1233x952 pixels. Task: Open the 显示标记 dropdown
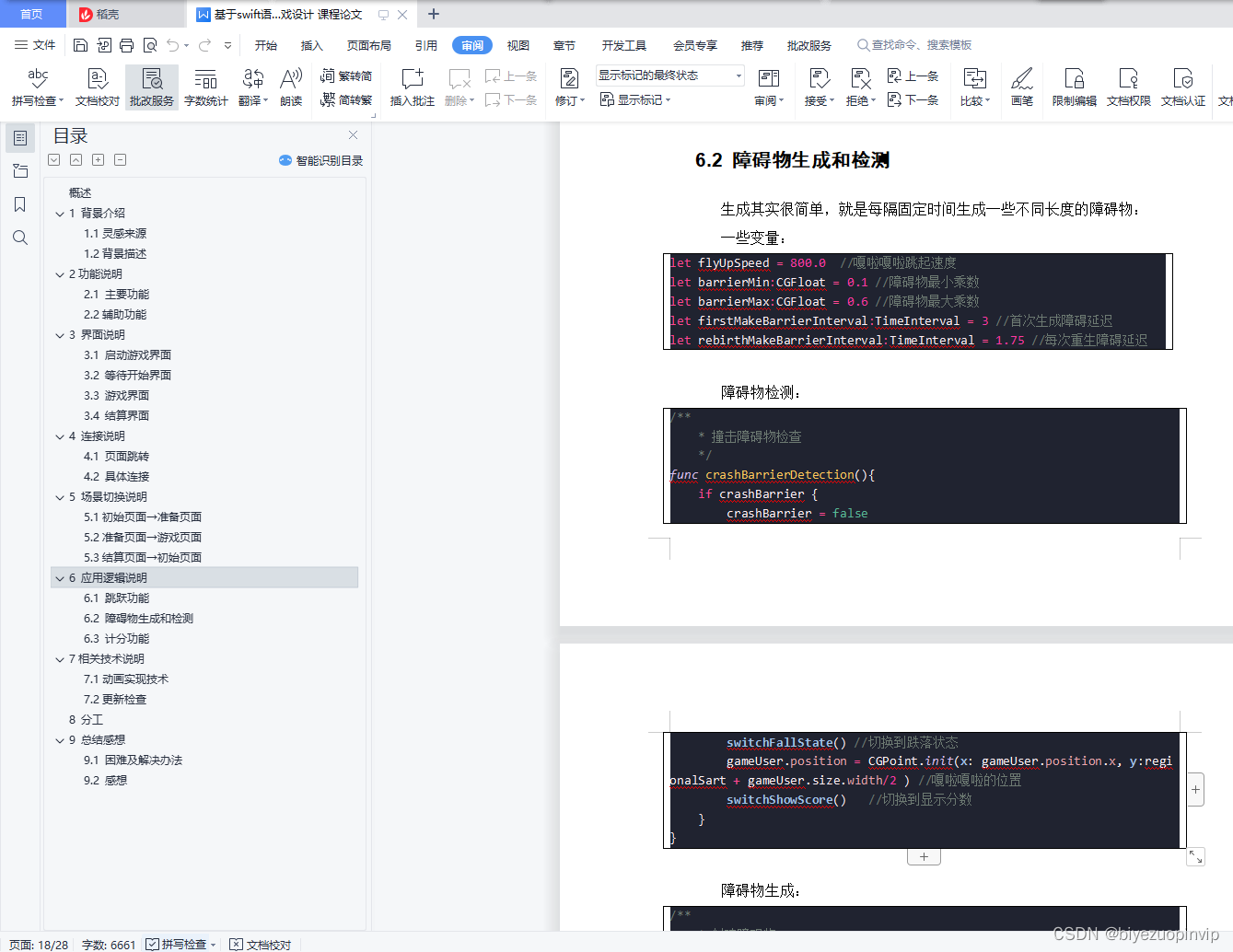(635, 99)
